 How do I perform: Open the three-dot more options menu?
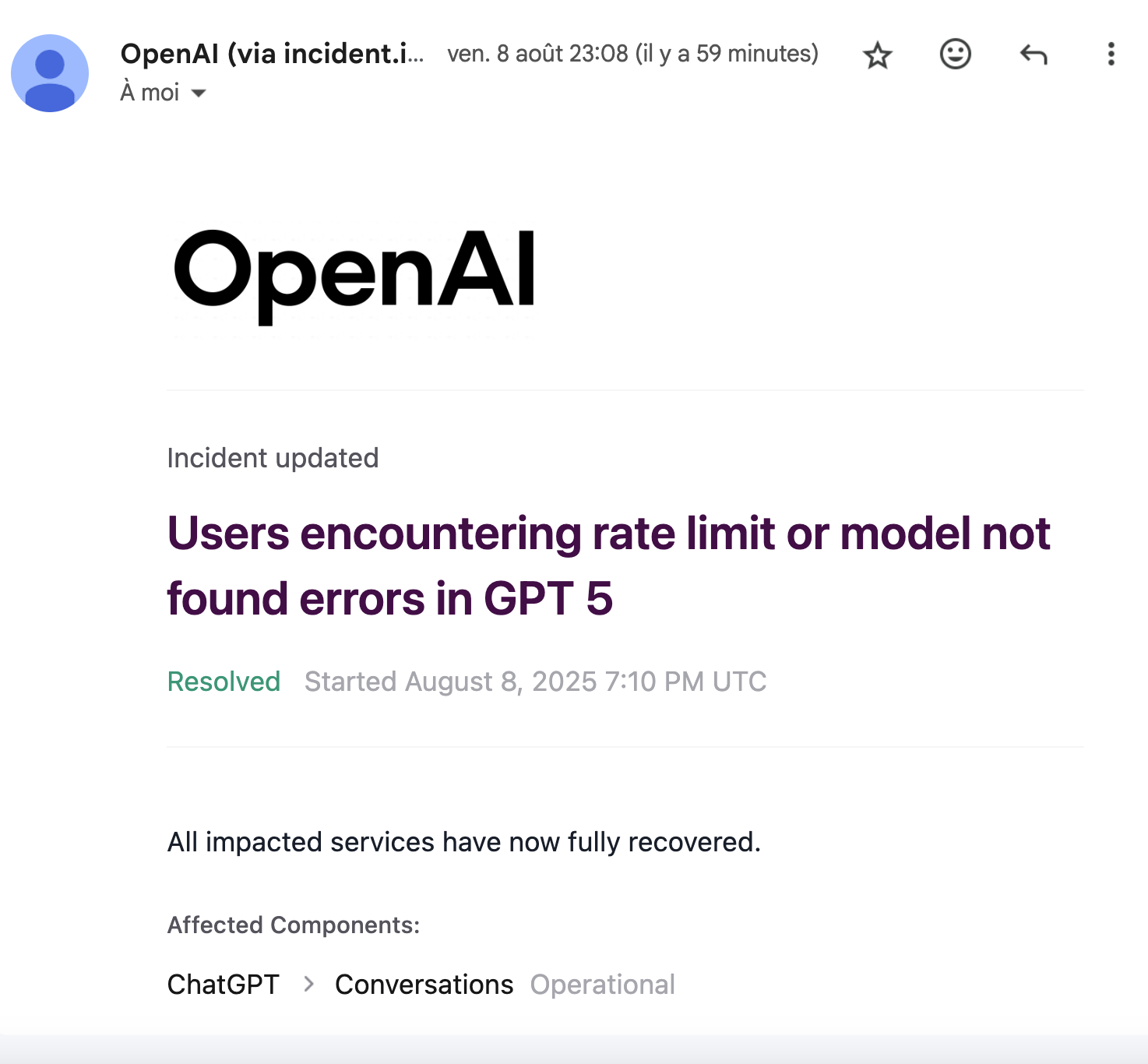(1111, 54)
